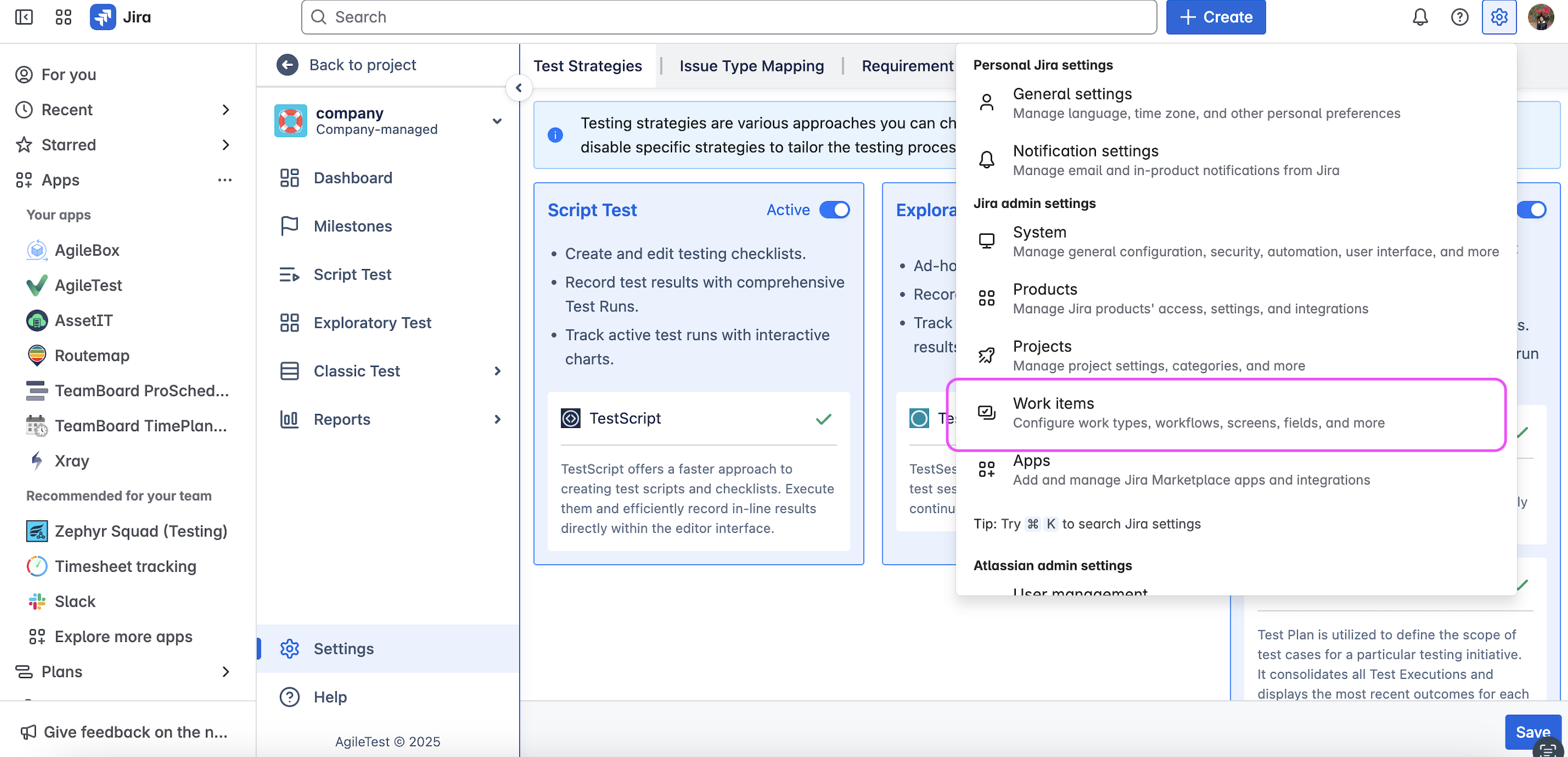Switch to Issue Type Mapping tab
Image resolution: width=1568 pixels, height=757 pixels.
[751, 65]
